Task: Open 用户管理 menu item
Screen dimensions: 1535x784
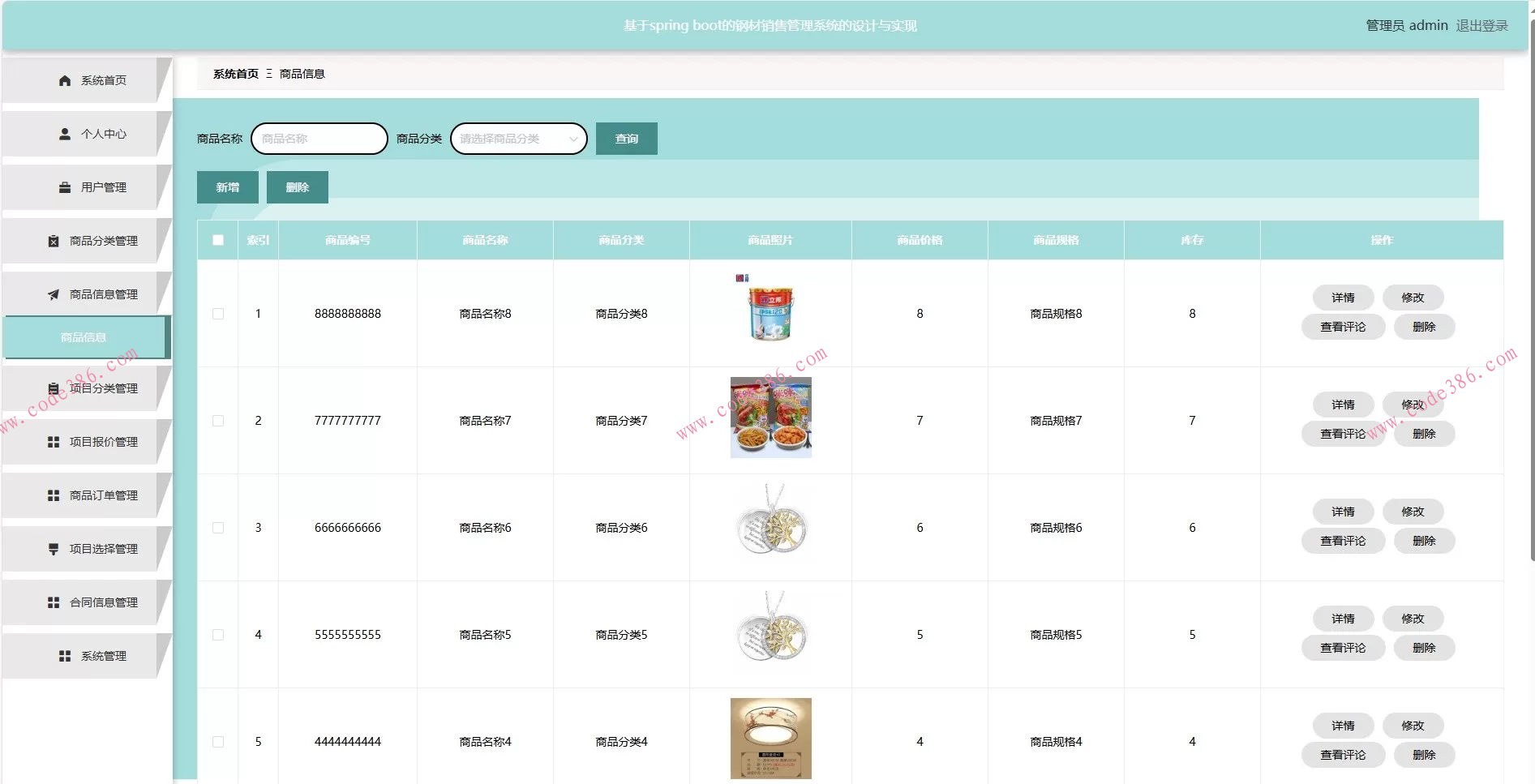Action: point(87,187)
